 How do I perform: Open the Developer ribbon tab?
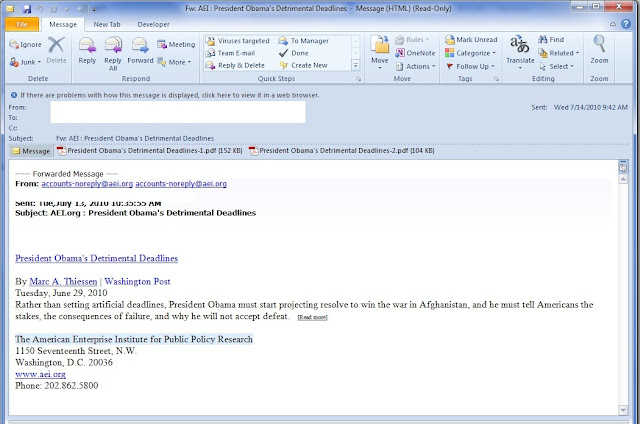pos(153,24)
